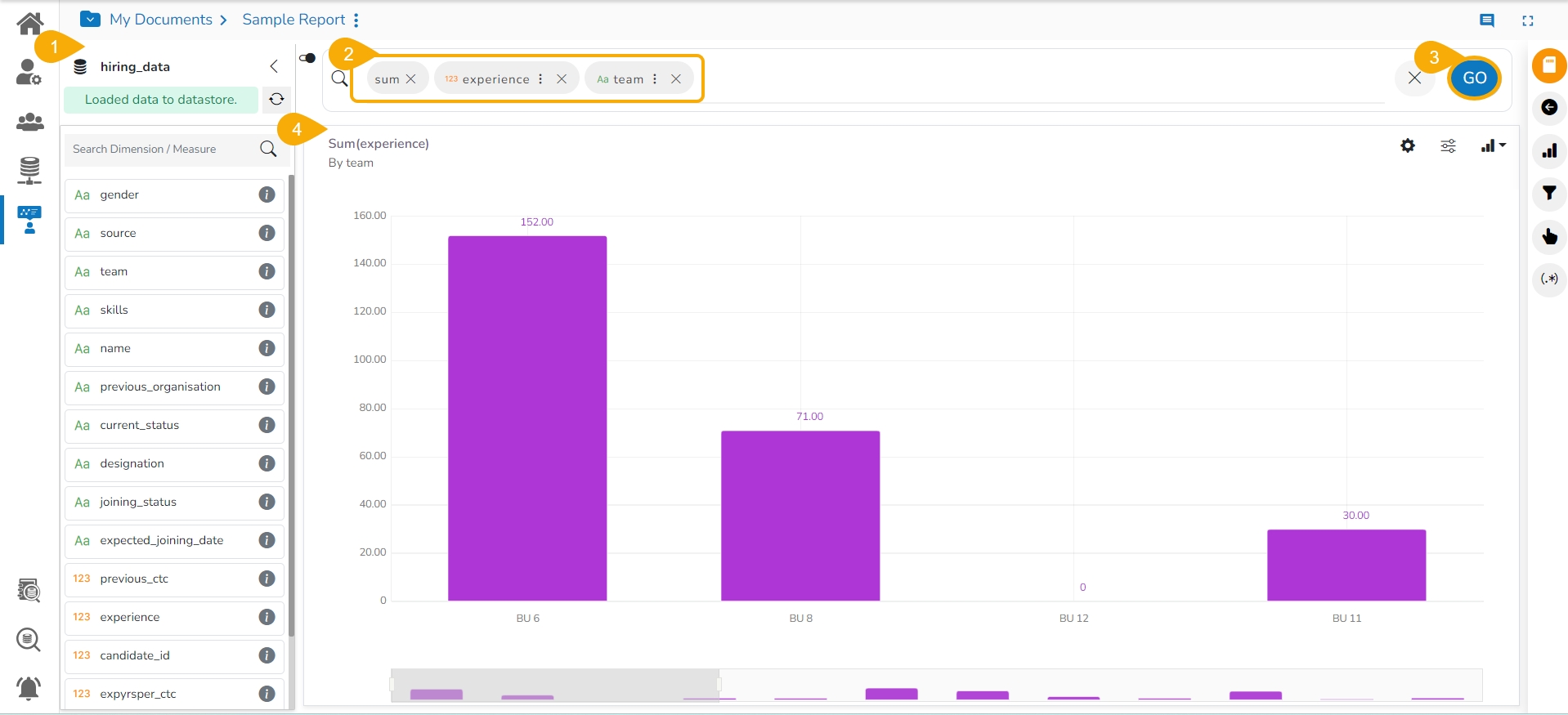Open the Sample Report breadcrumb
This screenshot has width=1568, height=715.
coord(293,20)
